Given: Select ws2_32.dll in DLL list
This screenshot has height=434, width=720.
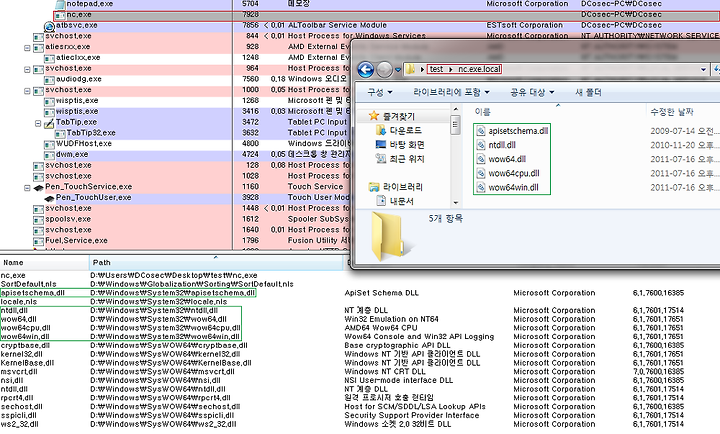Looking at the screenshot, I should (20, 424).
